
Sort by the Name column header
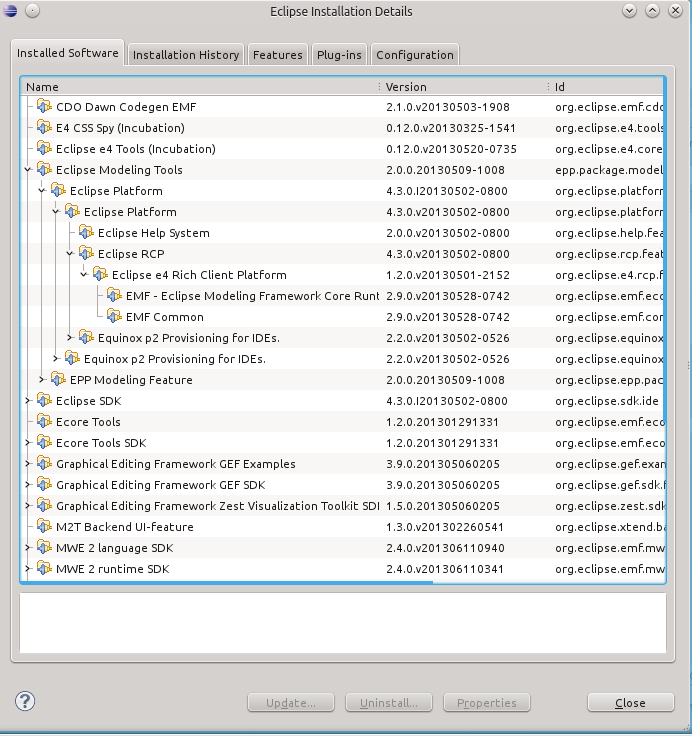click(x=200, y=87)
